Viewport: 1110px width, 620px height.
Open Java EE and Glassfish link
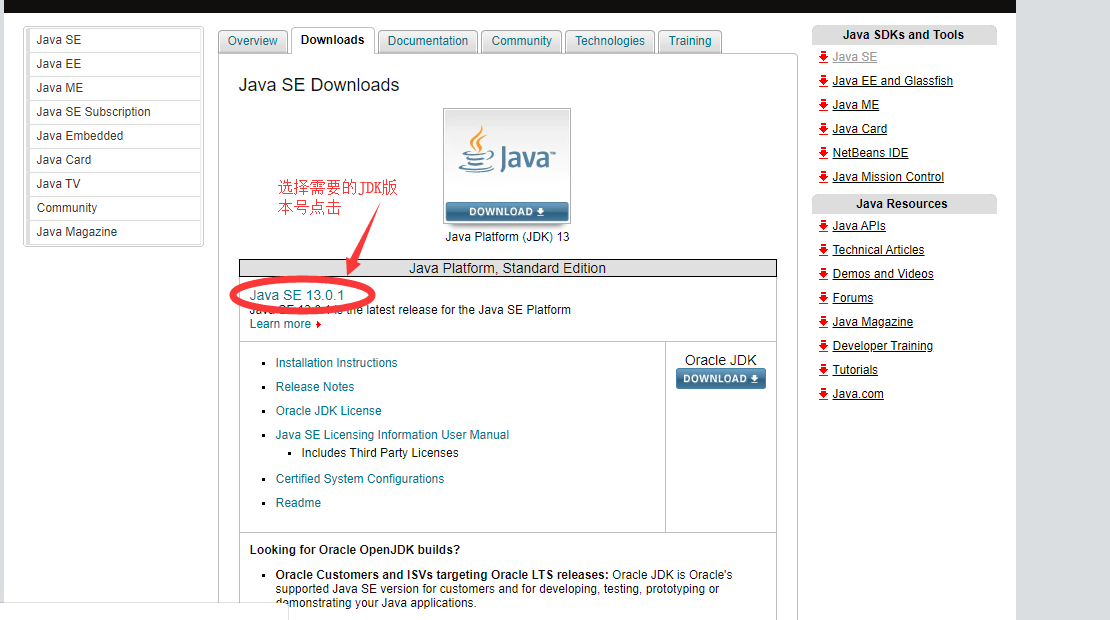(893, 81)
